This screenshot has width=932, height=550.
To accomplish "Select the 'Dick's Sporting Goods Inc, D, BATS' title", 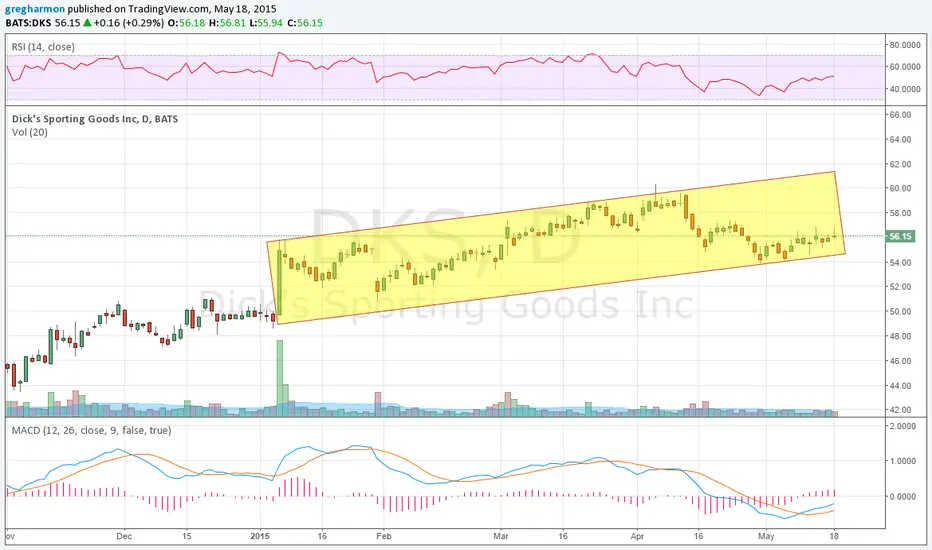I will [95, 119].
